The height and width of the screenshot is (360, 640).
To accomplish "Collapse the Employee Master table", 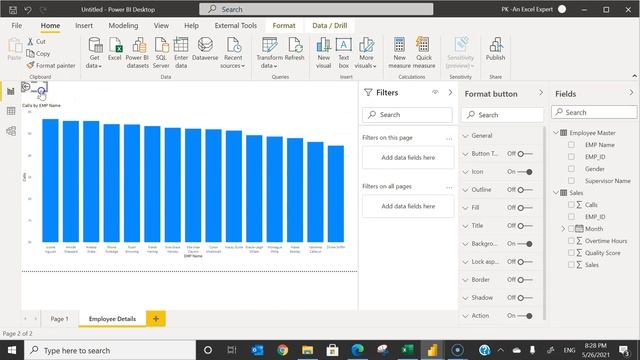I will tap(556, 133).
